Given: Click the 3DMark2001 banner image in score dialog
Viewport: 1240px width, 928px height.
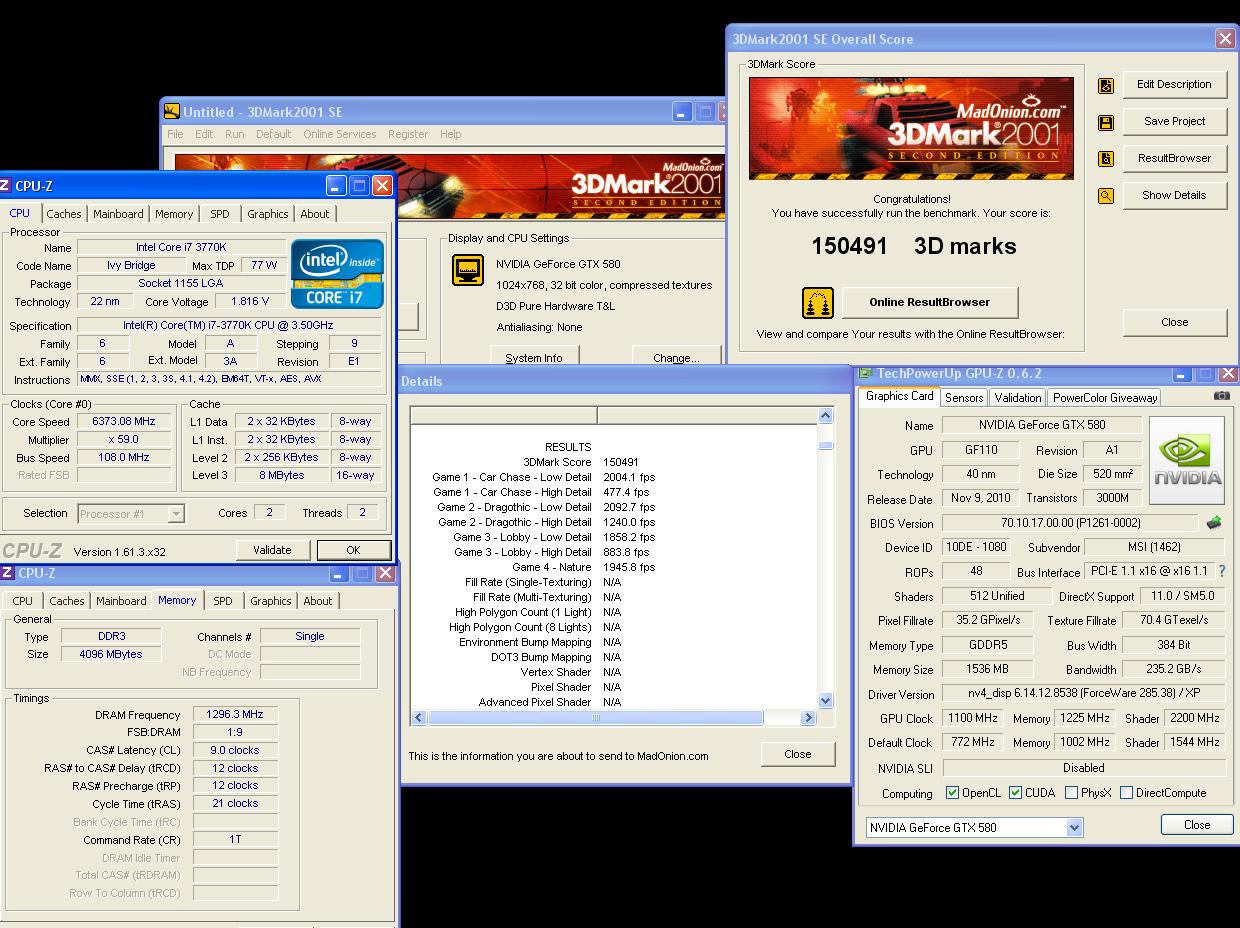Looking at the screenshot, I should click(911, 128).
